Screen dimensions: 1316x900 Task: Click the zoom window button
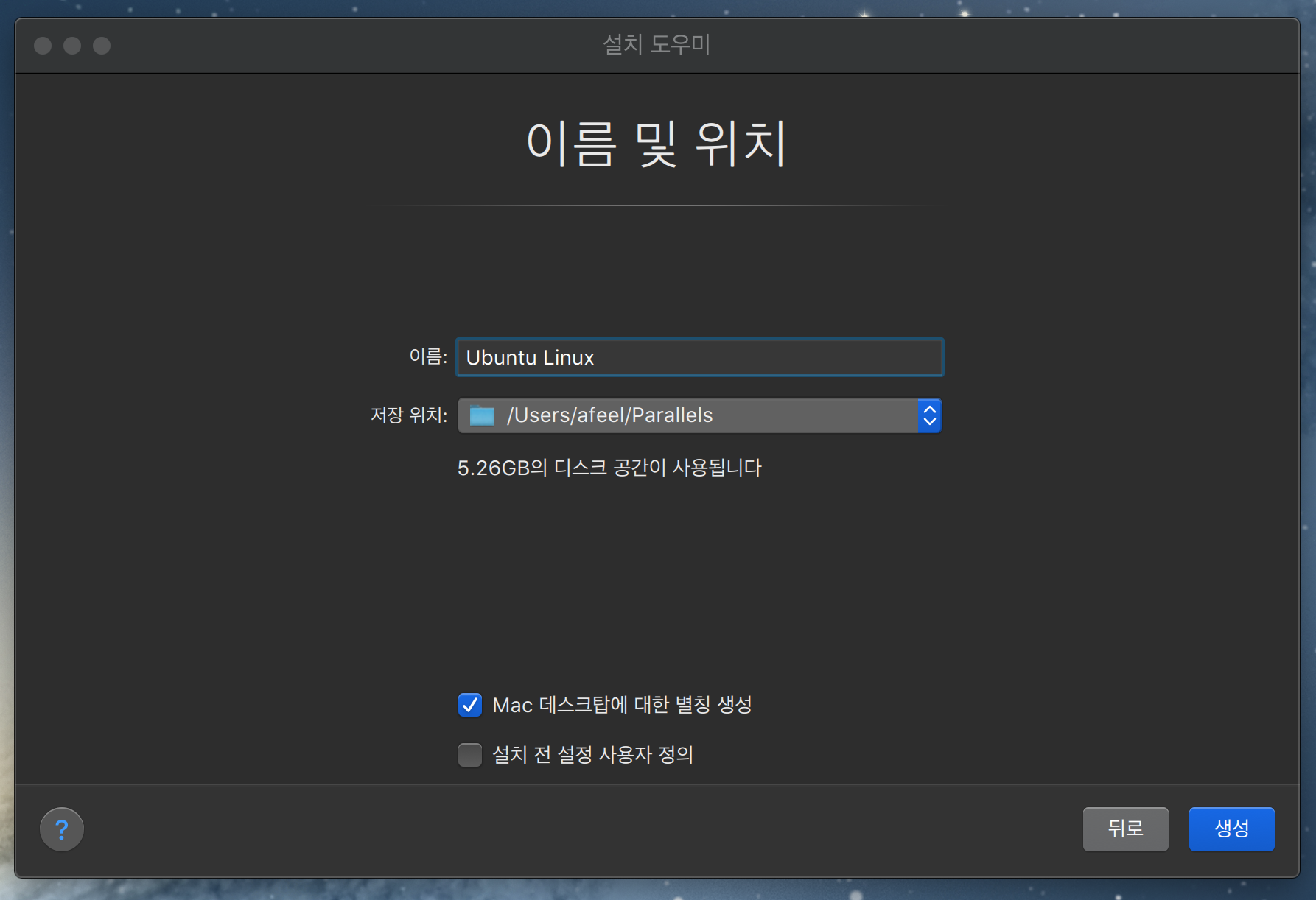click(x=102, y=46)
